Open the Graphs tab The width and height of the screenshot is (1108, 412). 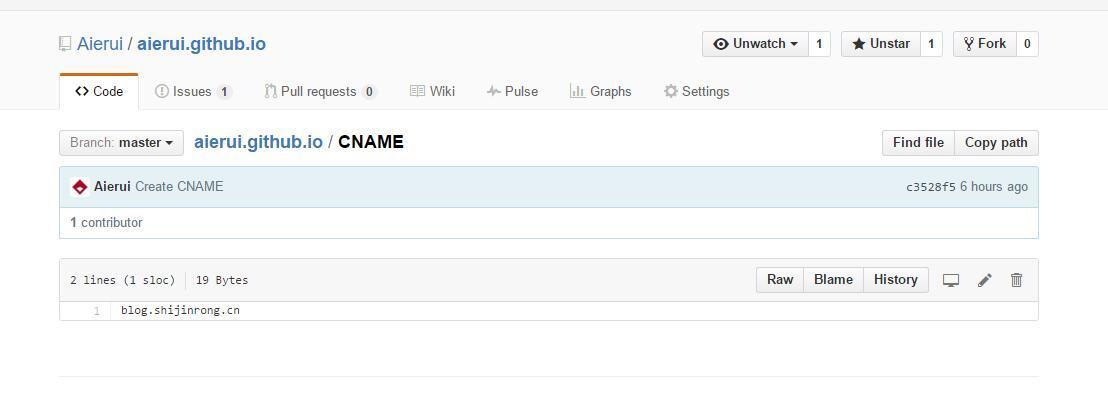[600, 91]
